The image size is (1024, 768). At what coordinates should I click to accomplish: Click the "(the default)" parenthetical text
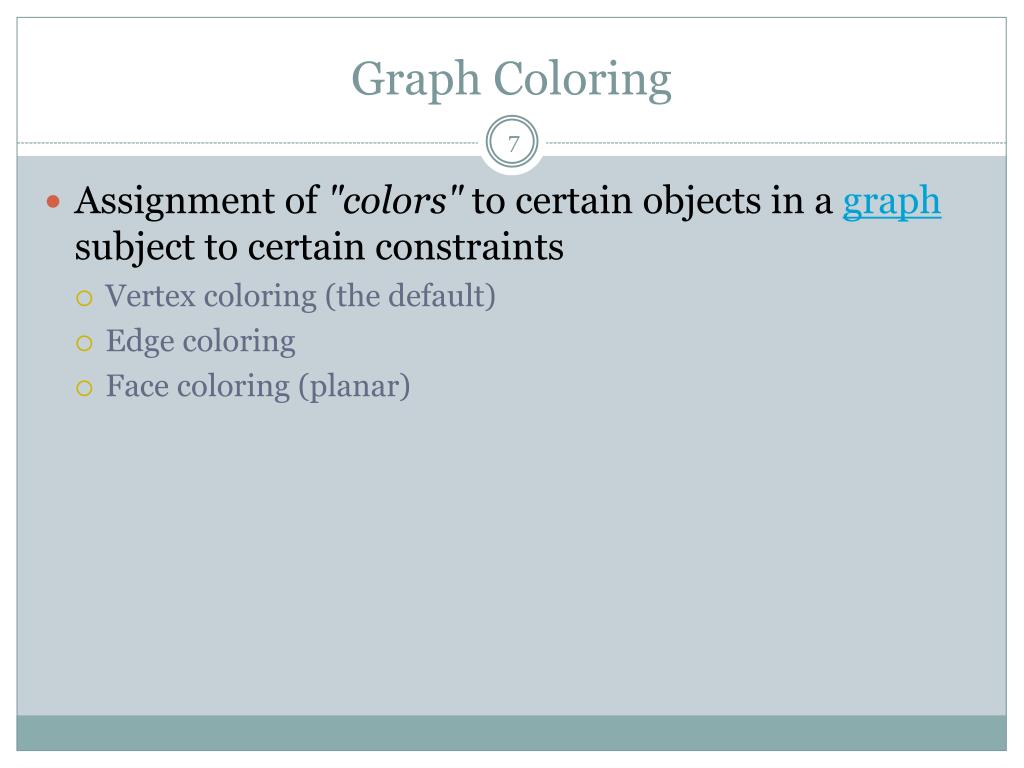411,296
